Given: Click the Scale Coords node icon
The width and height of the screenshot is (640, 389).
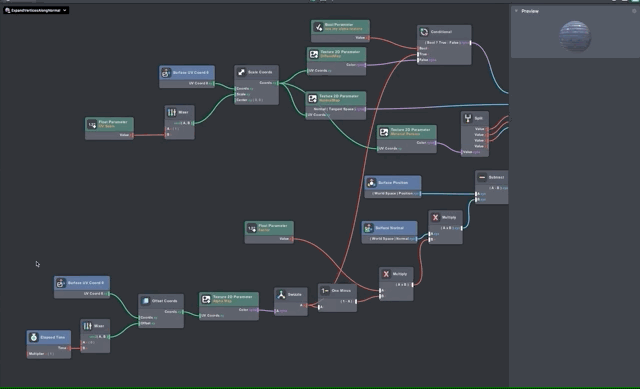Looking at the screenshot, I should pyautogui.click(x=241, y=72).
